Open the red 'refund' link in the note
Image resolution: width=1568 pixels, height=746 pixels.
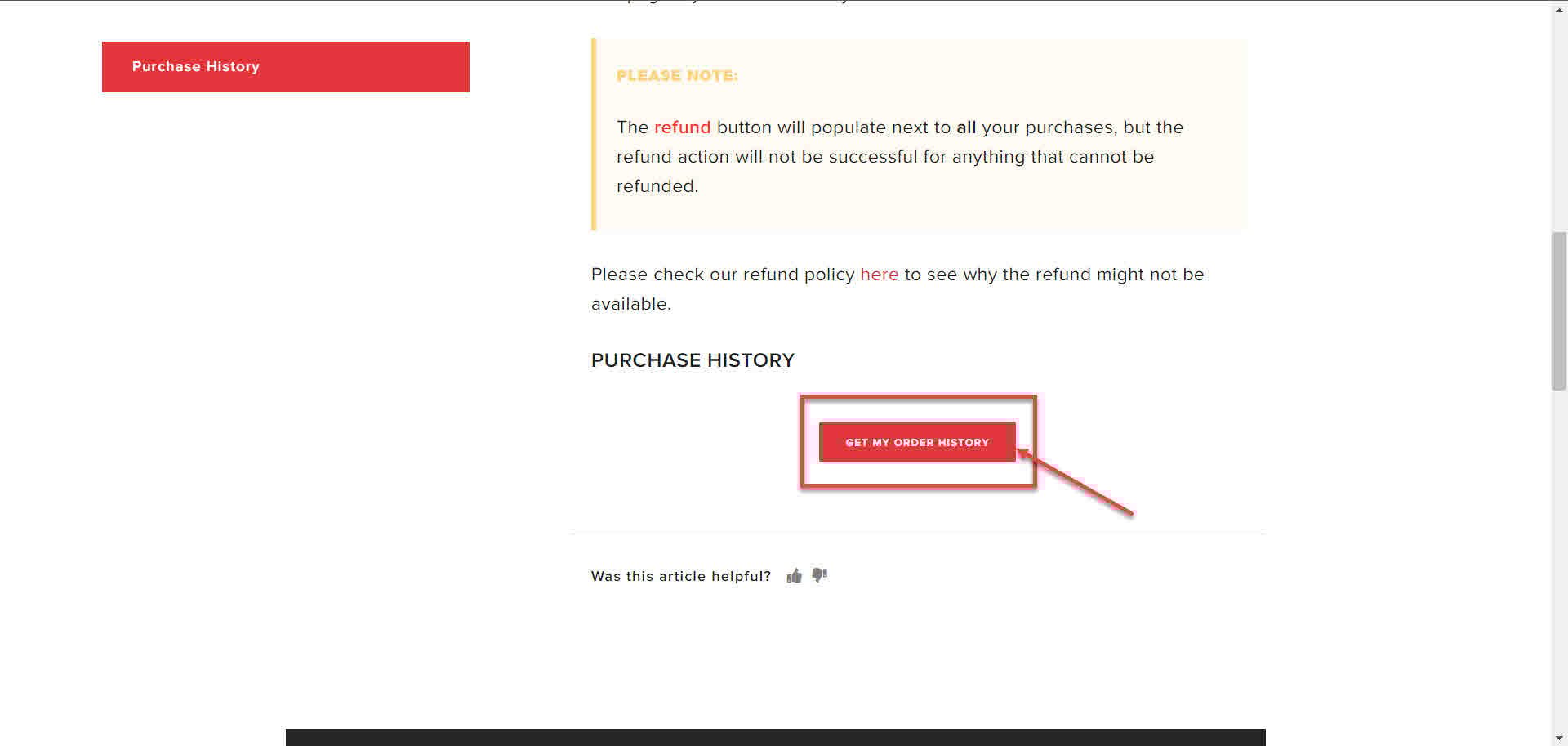[x=682, y=127]
